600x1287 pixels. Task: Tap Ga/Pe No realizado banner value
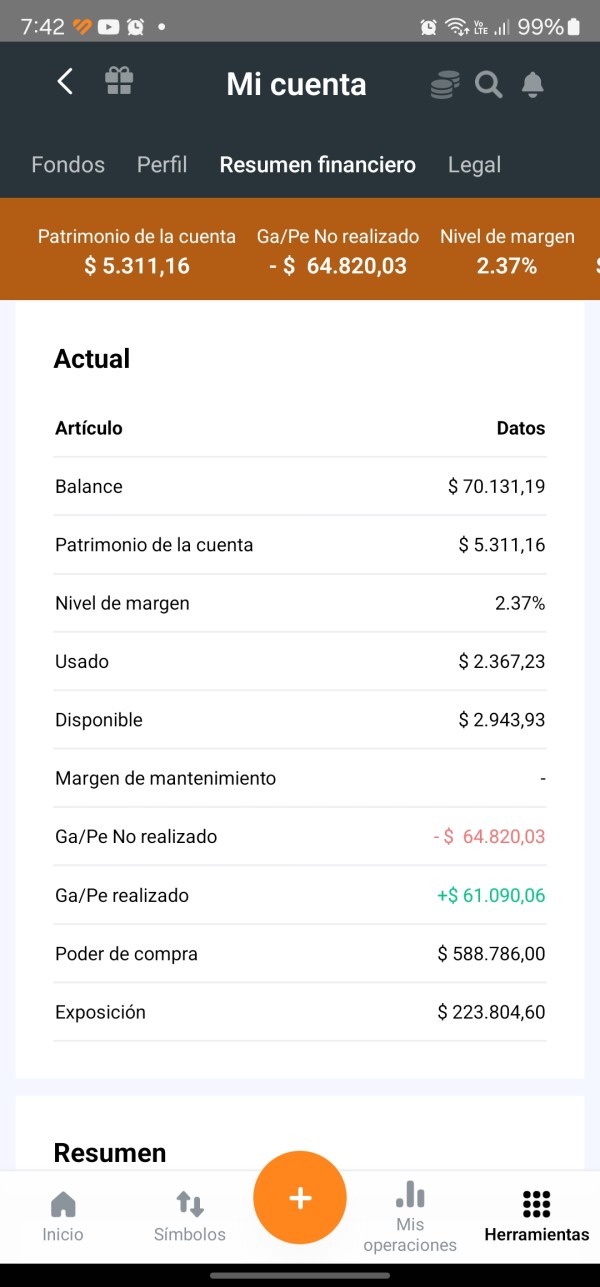pos(338,266)
